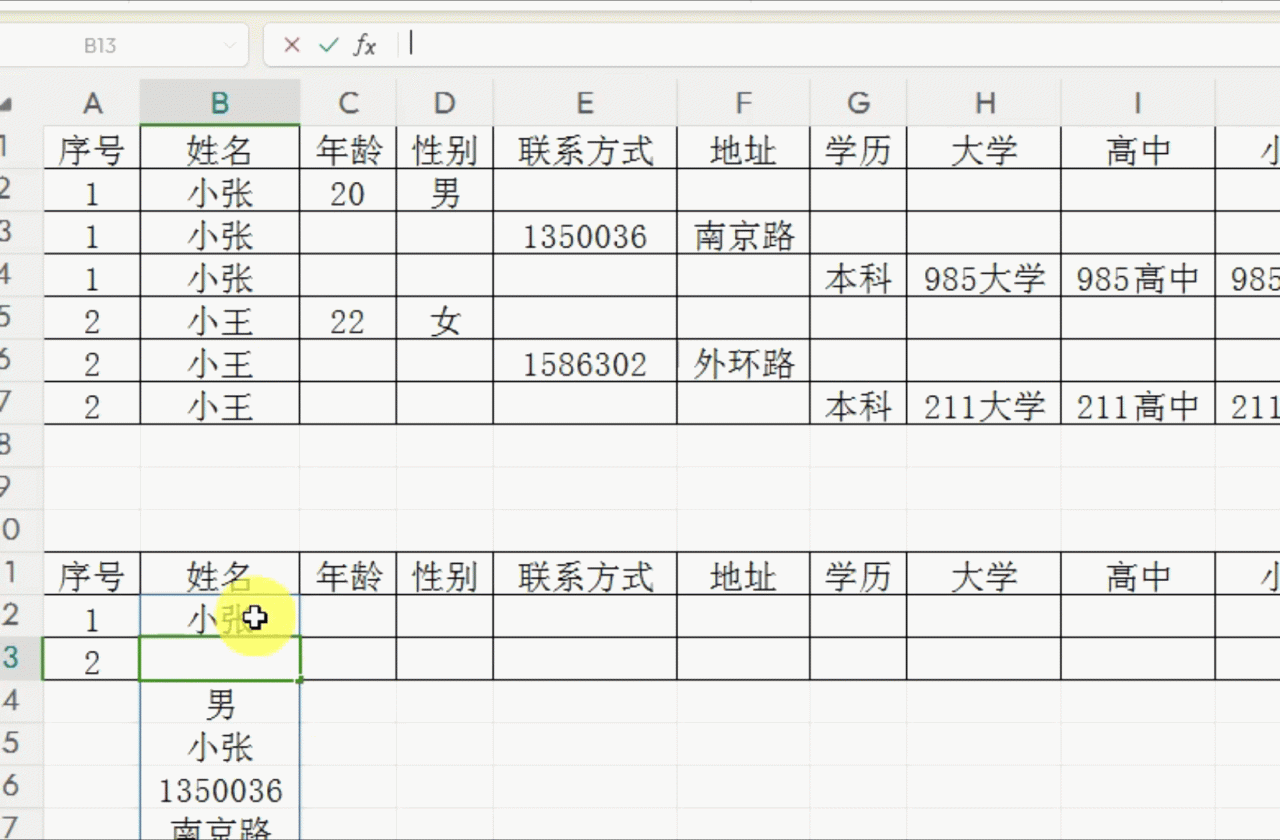Select column D header
This screenshot has width=1280, height=840.
(444, 103)
